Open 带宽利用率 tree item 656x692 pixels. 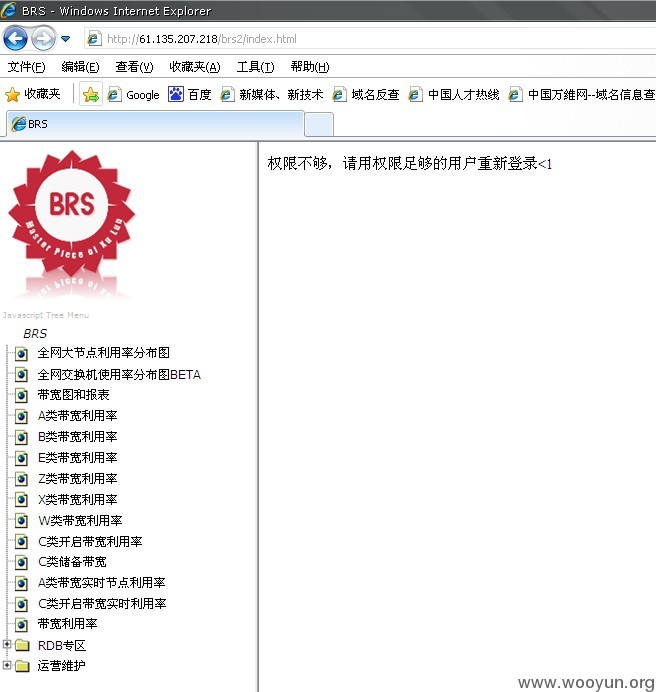click(68, 624)
